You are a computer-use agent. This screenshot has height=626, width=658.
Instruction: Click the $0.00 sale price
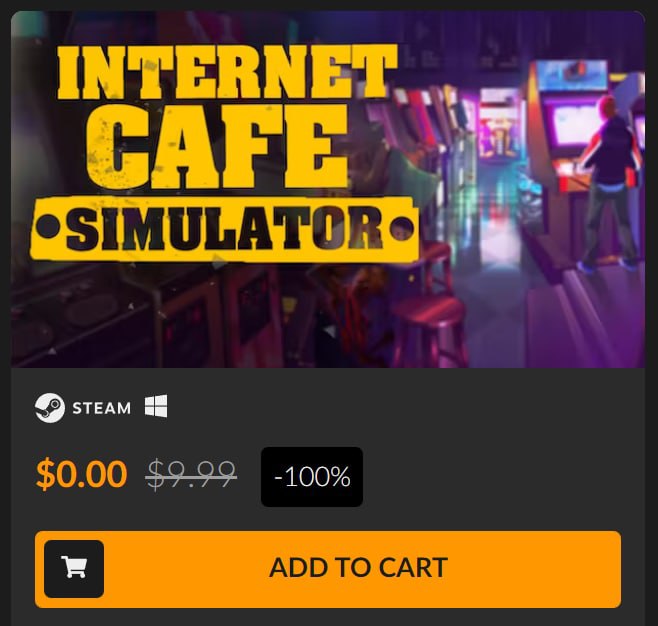(81, 474)
